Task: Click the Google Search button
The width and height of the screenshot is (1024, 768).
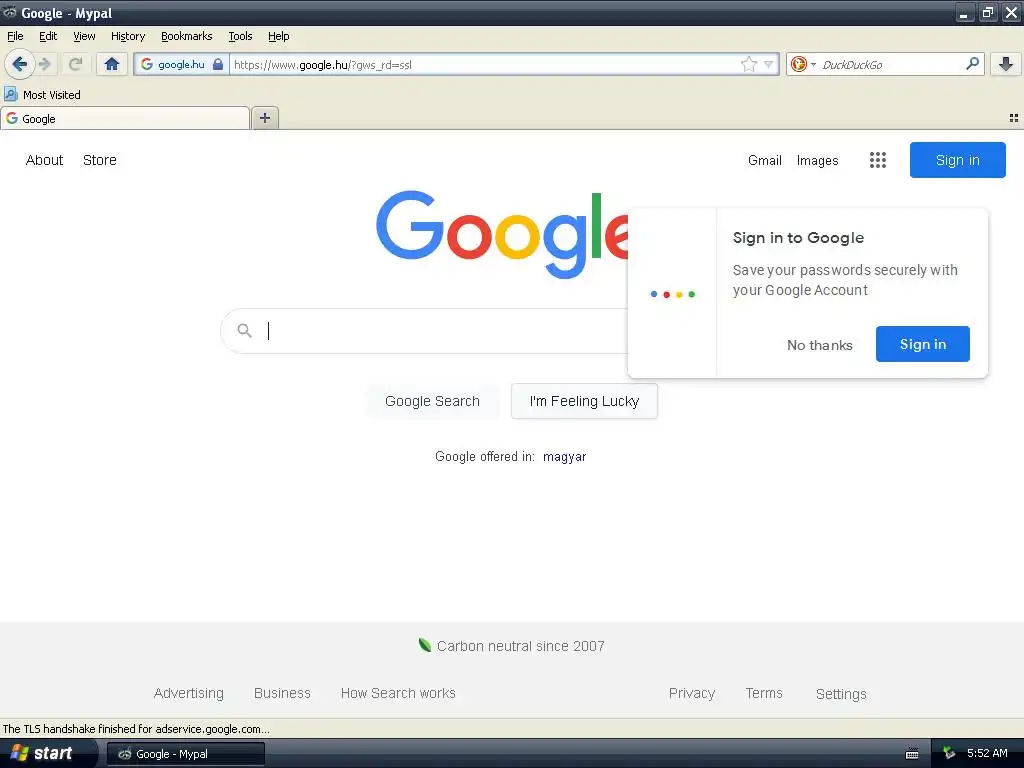Action: pos(432,401)
